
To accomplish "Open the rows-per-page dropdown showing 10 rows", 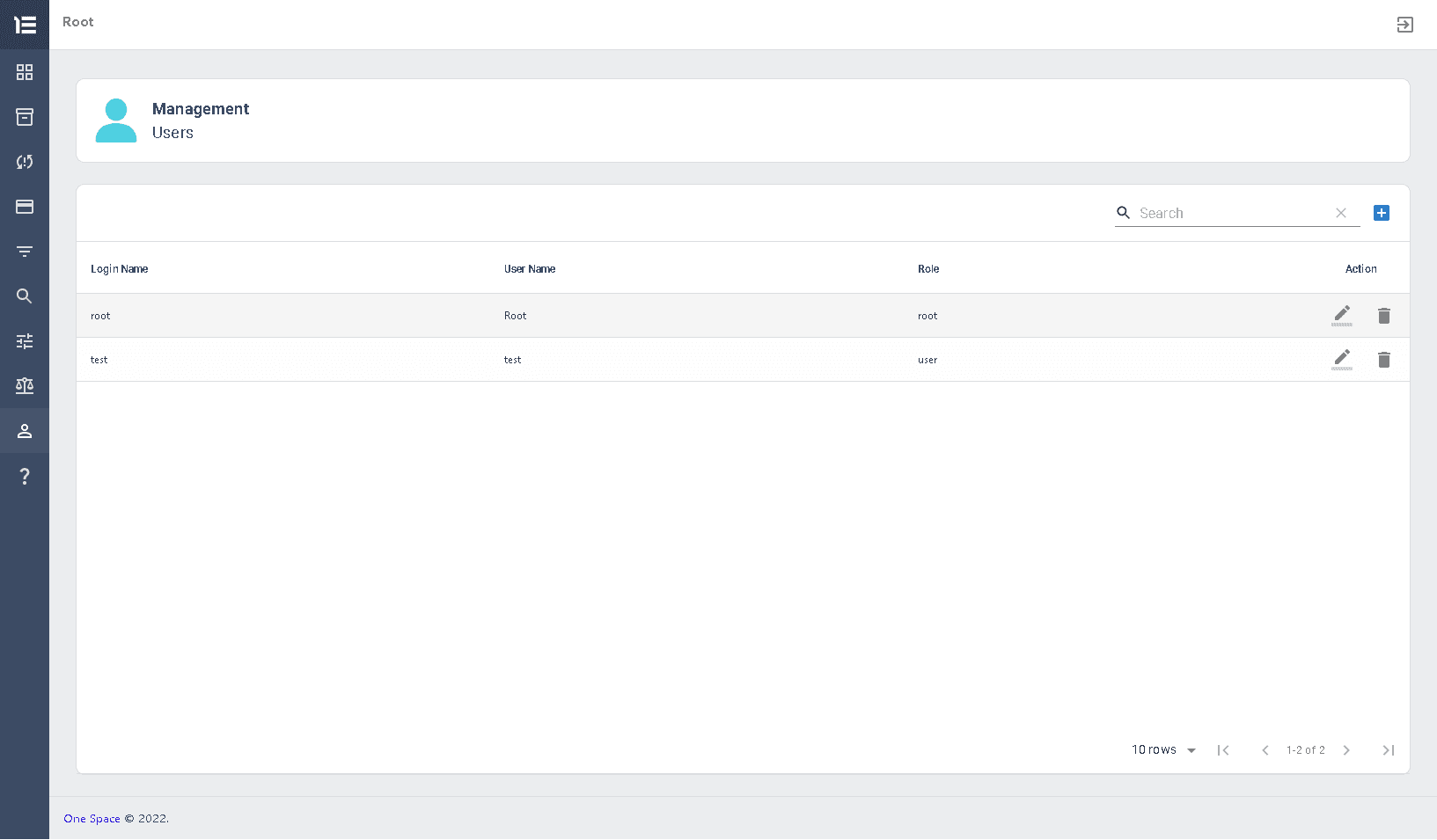I will tap(1162, 749).
